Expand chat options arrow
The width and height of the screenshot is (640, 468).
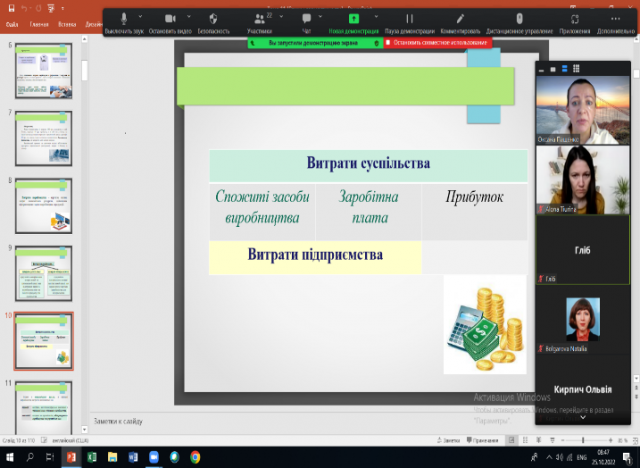320,17
